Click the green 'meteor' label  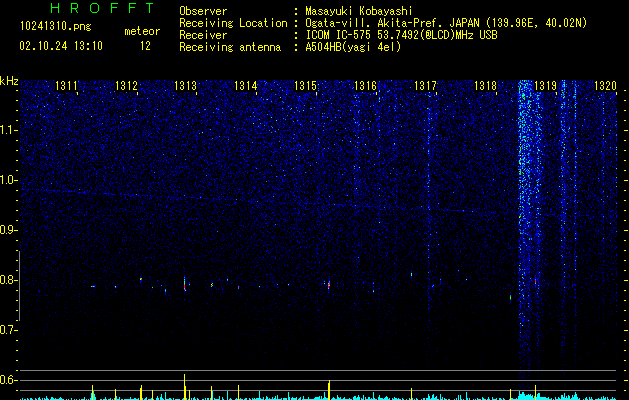pyautogui.click(x=142, y=31)
